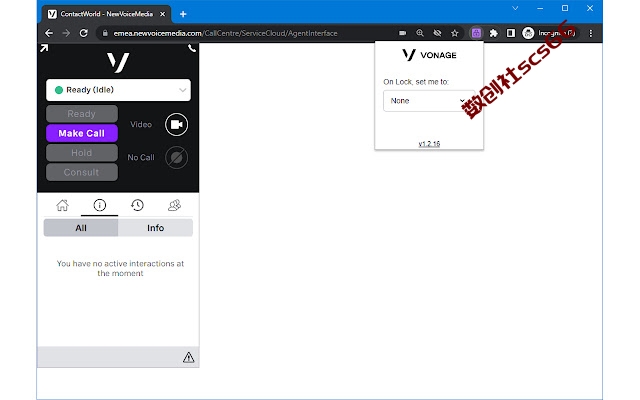Click the Vonage logo in the extension popup
The image size is (640, 400).
click(x=429, y=55)
